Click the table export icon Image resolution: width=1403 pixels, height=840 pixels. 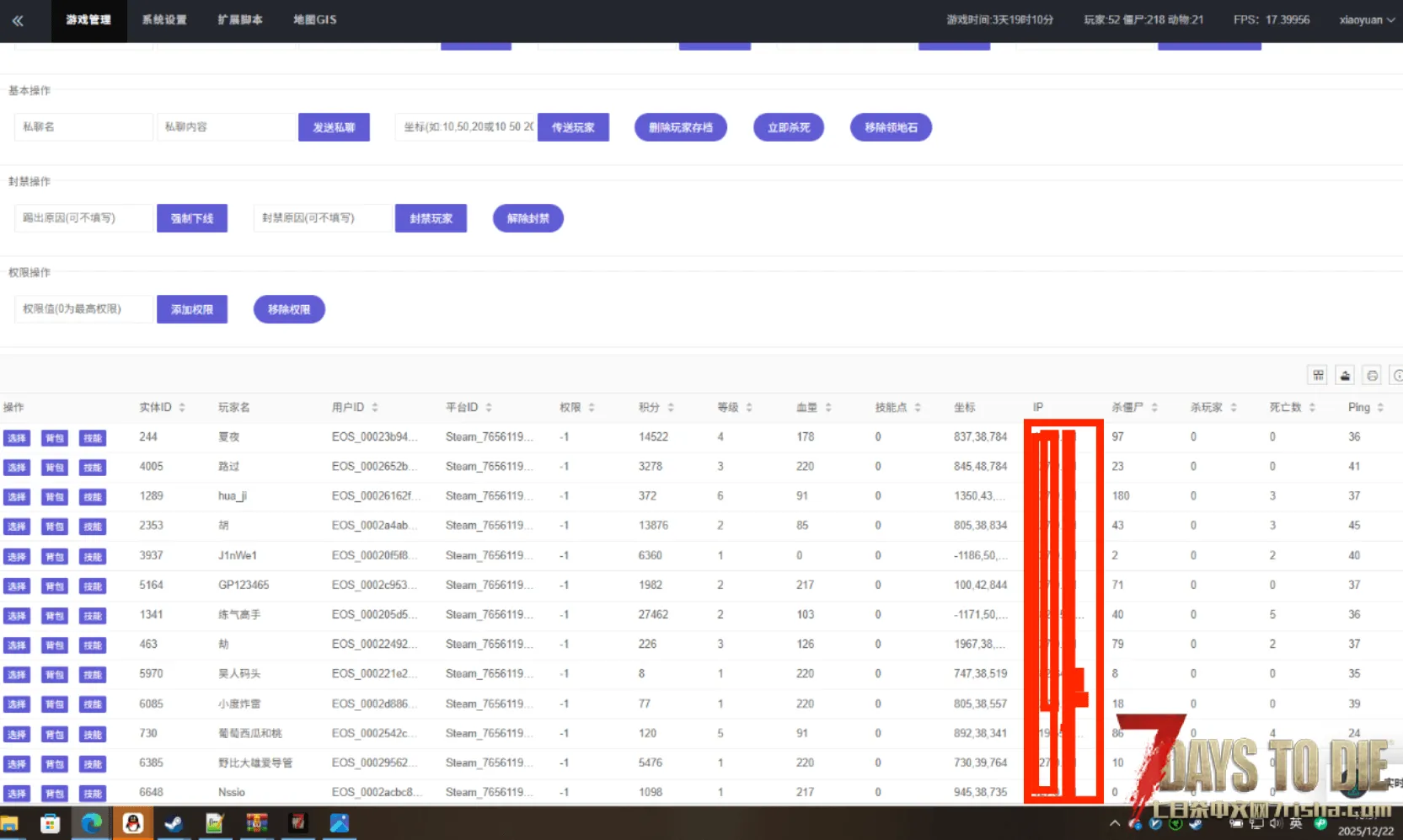(x=1345, y=376)
